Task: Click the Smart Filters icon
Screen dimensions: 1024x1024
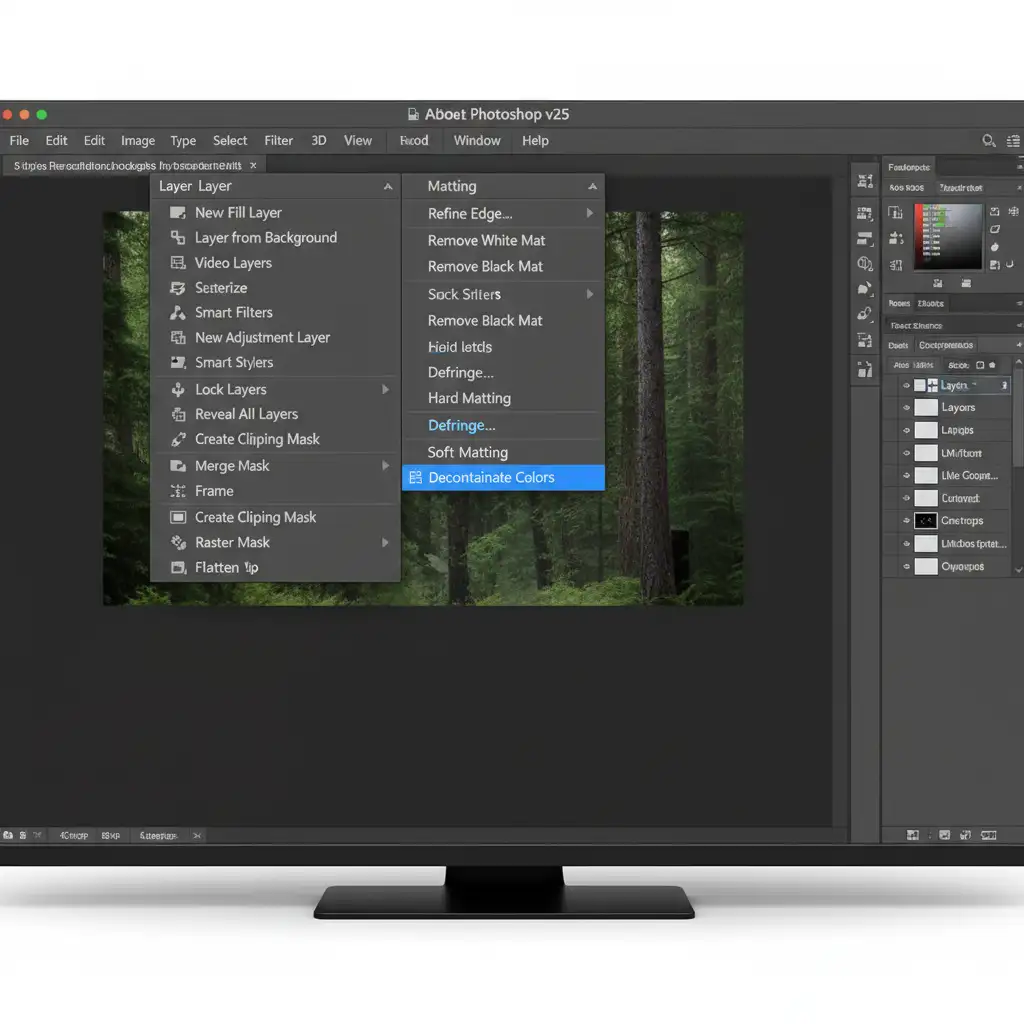Action: (178, 313)
